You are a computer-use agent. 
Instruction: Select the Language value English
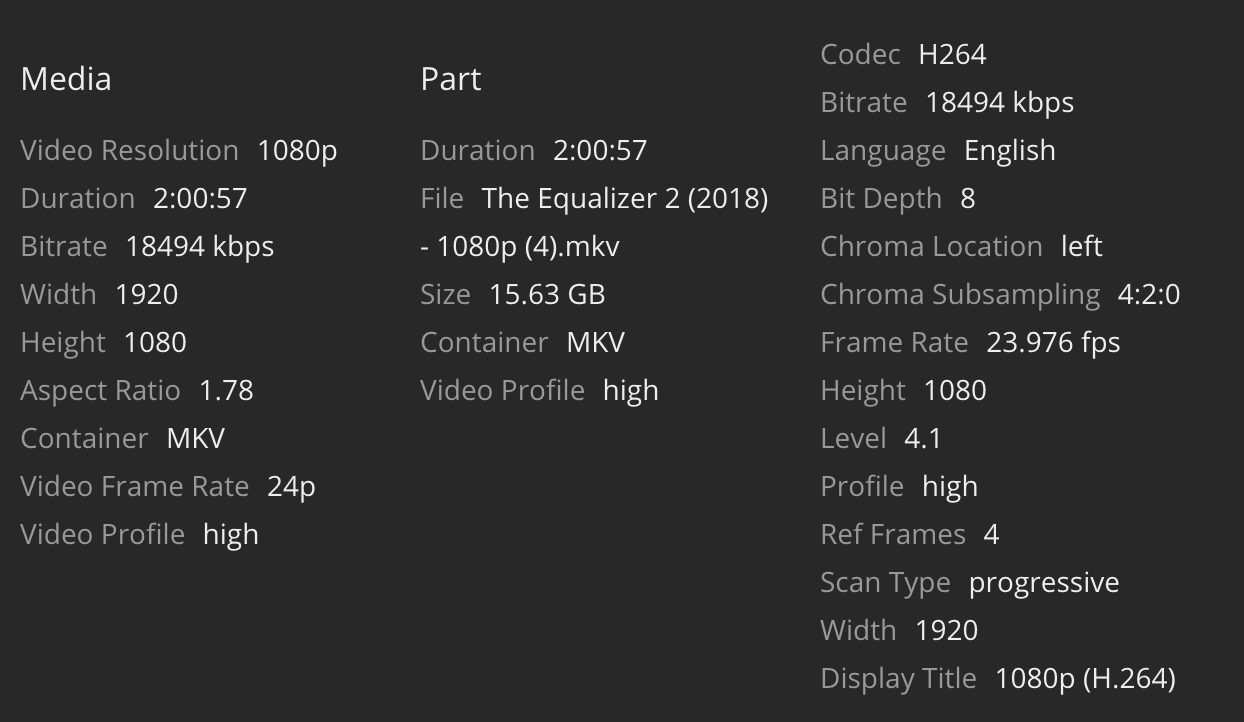[x=1009, y=151]
